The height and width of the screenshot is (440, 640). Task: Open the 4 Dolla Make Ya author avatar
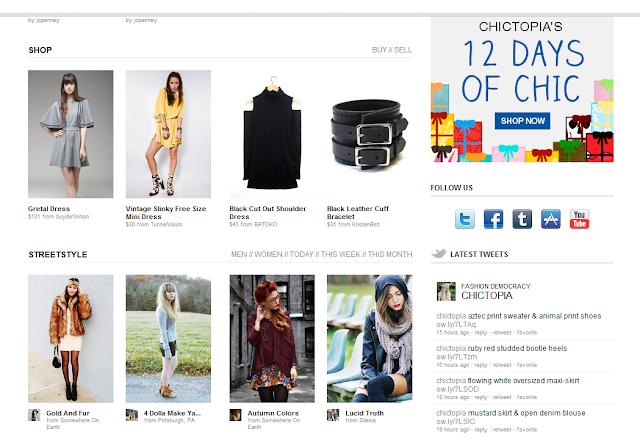click(x=131, y=415)
